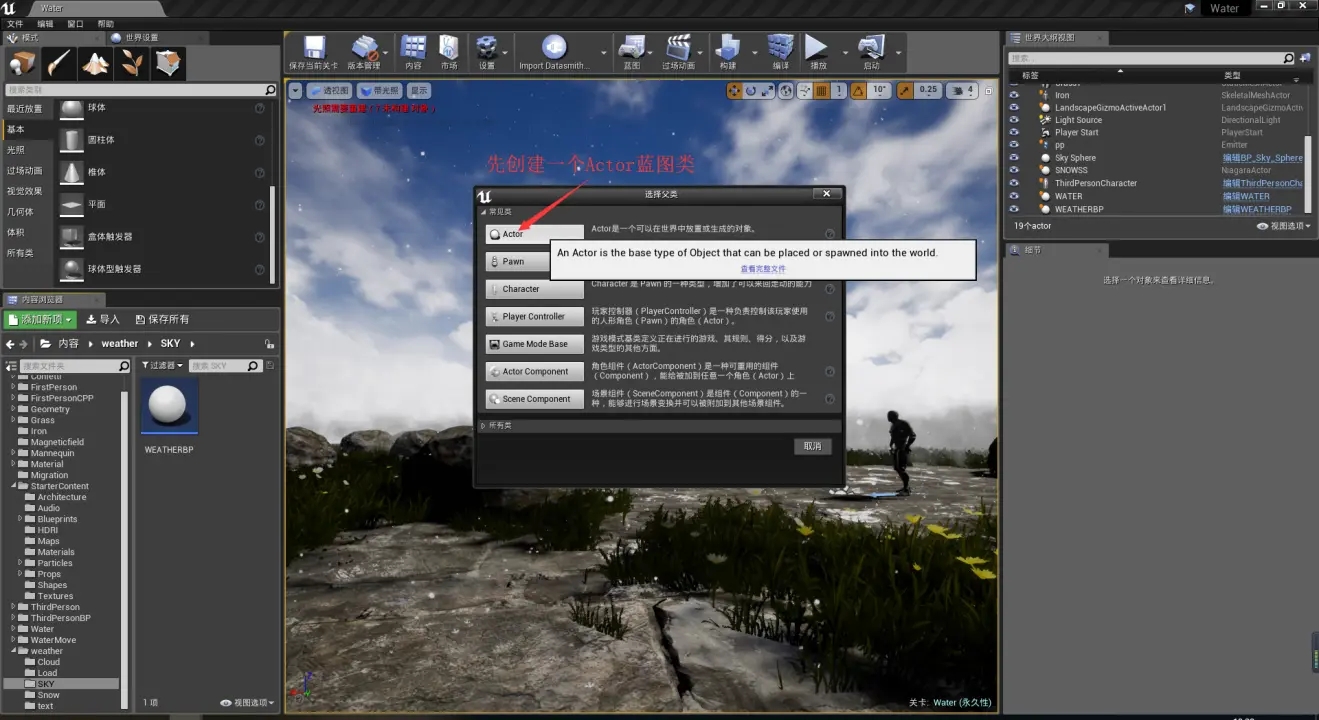The image size is (1319, 720).
Task: Toggle scale snapping in viewport
Action: (x=904, y=90)
